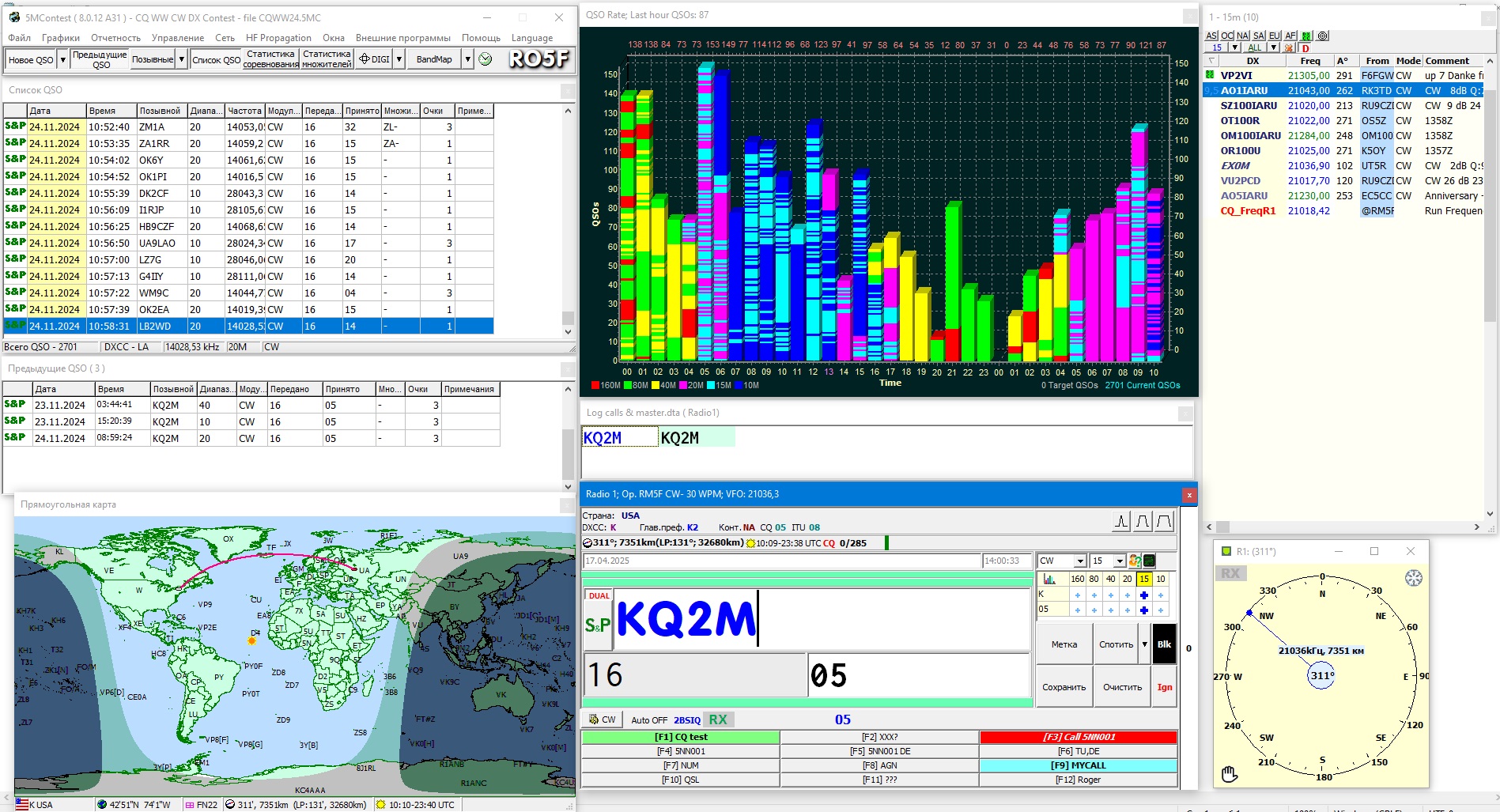Click the green spot filter icon in cluster toolbar
Image resolution: width=1500 pixels, height=812 pixels.
[1307, 36]
